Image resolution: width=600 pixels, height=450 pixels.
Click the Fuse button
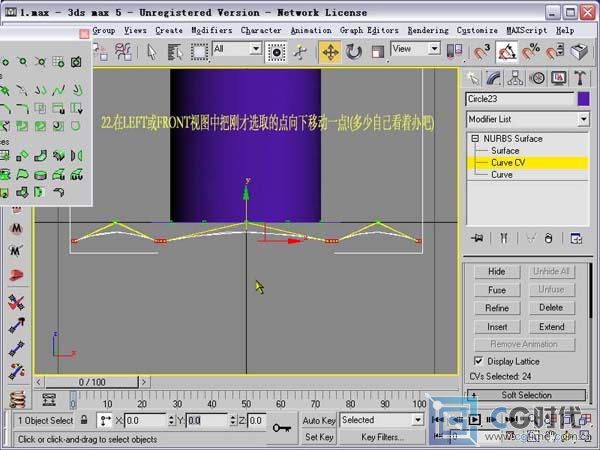[x=497, y=290]
